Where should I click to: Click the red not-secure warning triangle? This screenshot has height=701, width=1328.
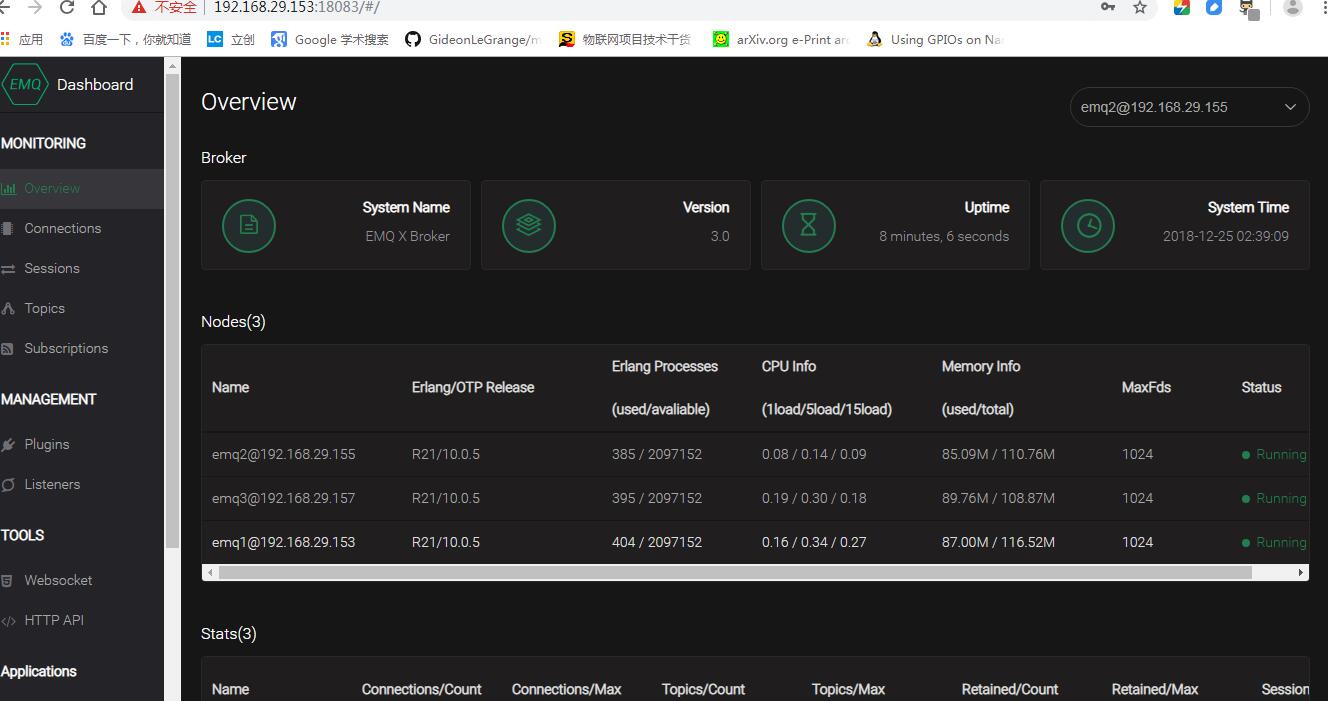[x=138, y=7]
